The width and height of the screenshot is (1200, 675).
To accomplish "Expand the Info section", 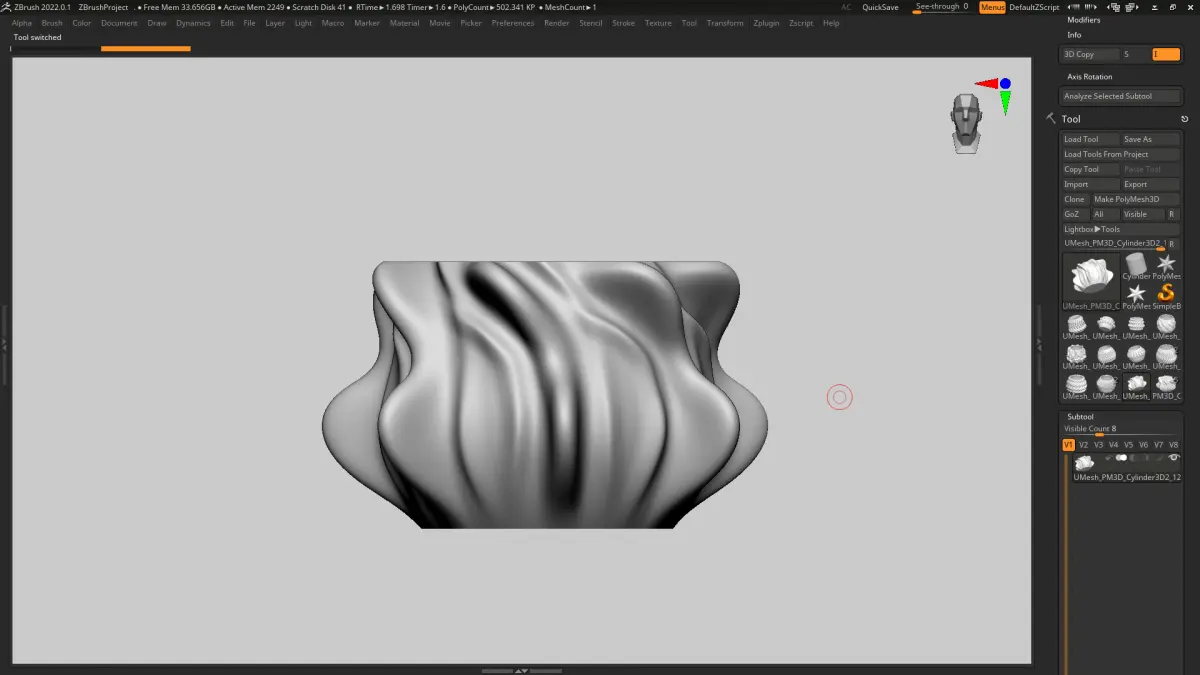I will tap(1074, 35).
